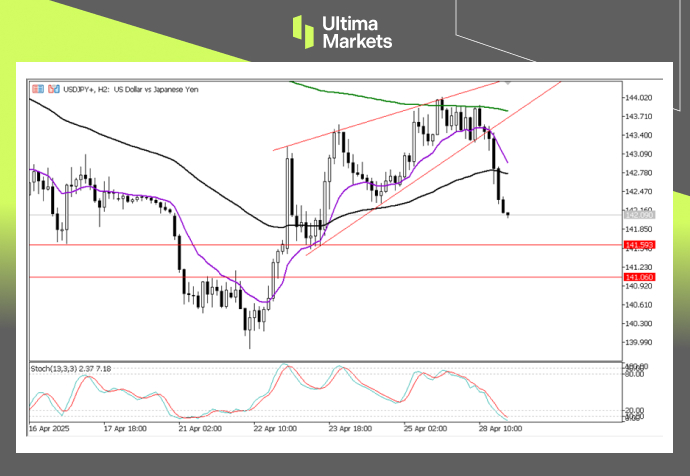Click the red 141.060 price level tag
690x476 pixels.
[x=638, y=277]
